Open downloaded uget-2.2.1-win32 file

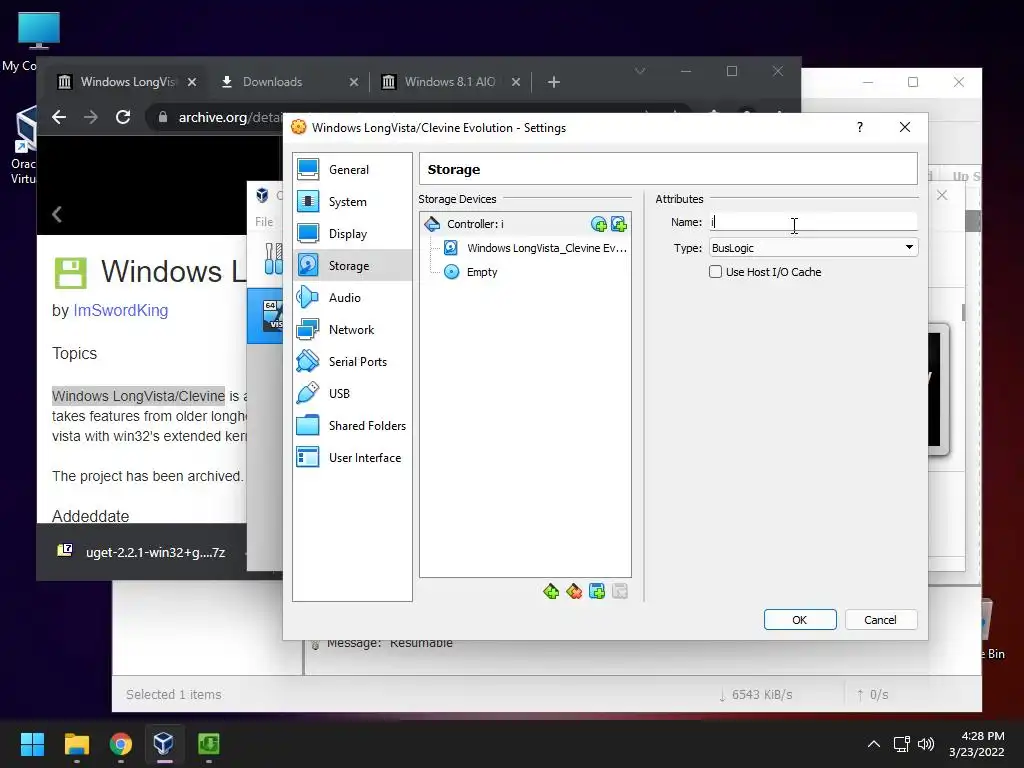(x=143, y=552)
